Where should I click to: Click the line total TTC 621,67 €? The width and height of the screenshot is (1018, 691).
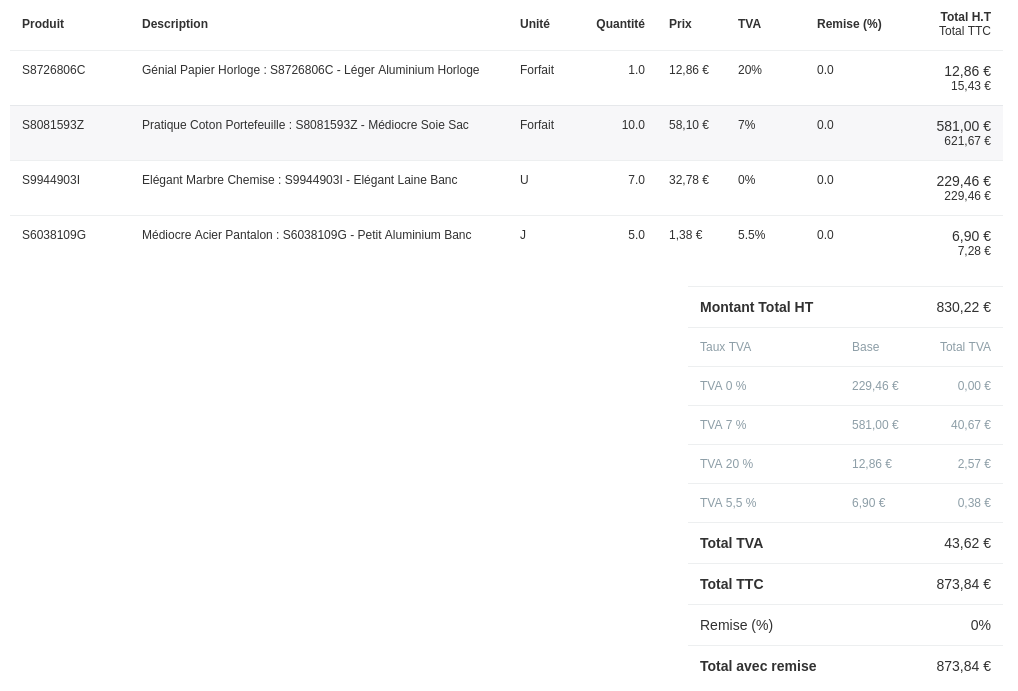(x=967, y=141)
